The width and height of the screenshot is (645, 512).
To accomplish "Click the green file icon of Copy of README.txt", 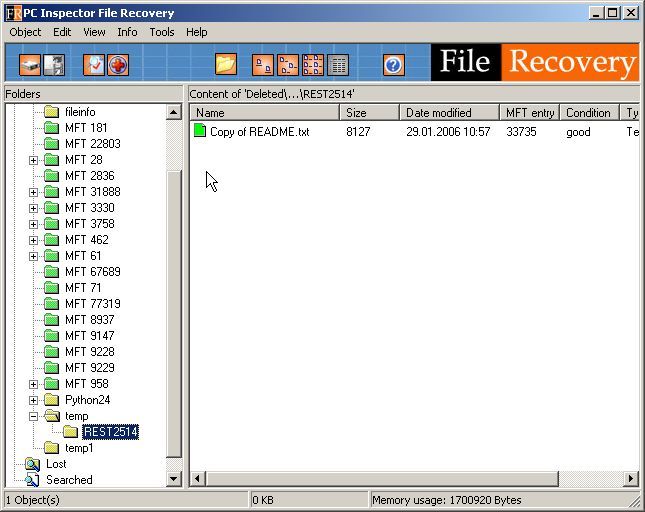I will [x=200, y=130].
